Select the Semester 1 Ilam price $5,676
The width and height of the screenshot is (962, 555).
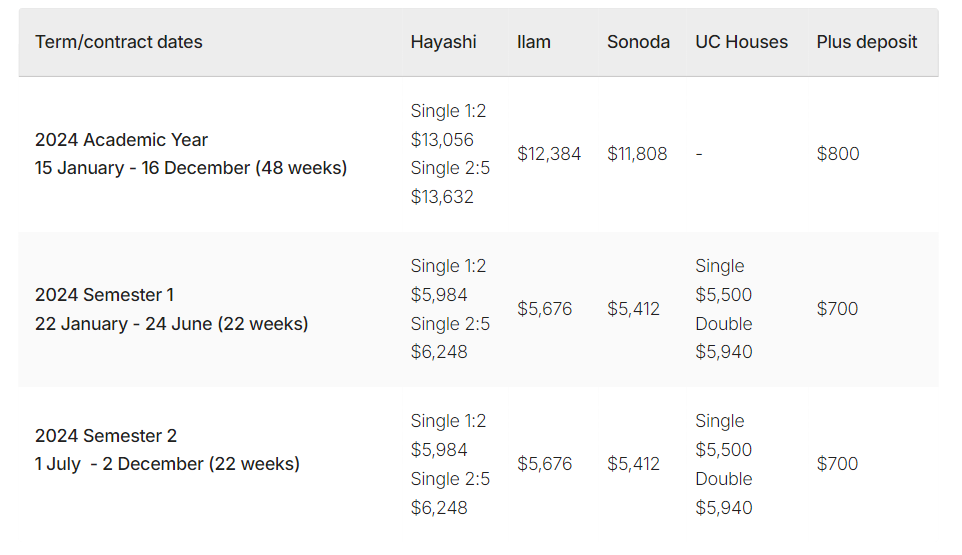545,309
